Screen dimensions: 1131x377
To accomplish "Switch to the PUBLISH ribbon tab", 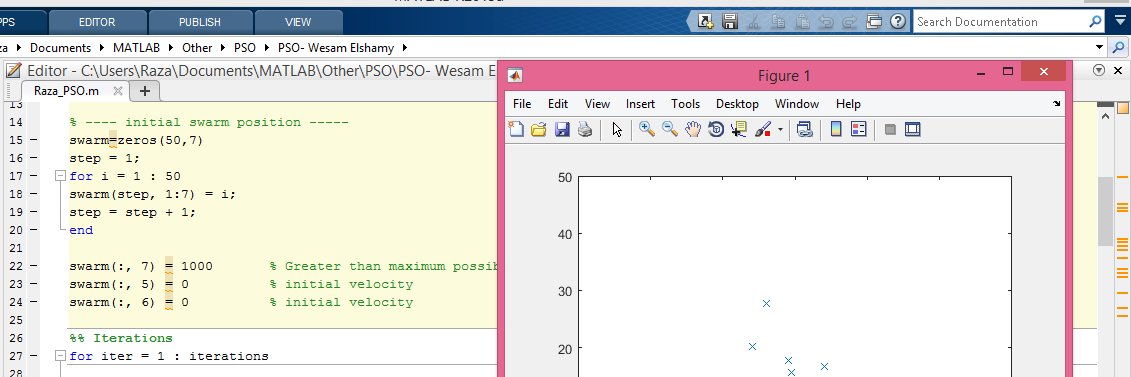I will pos(200,22).
